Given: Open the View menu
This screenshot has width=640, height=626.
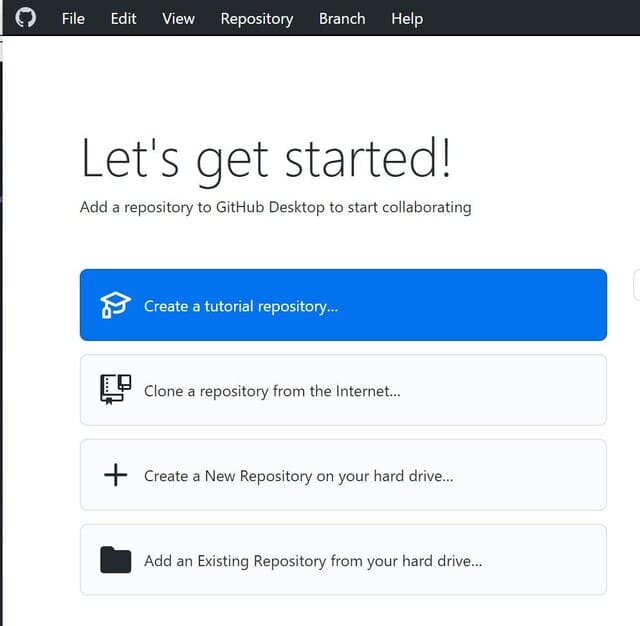Looking at the screenshot, I should click(x=178, y=18).
